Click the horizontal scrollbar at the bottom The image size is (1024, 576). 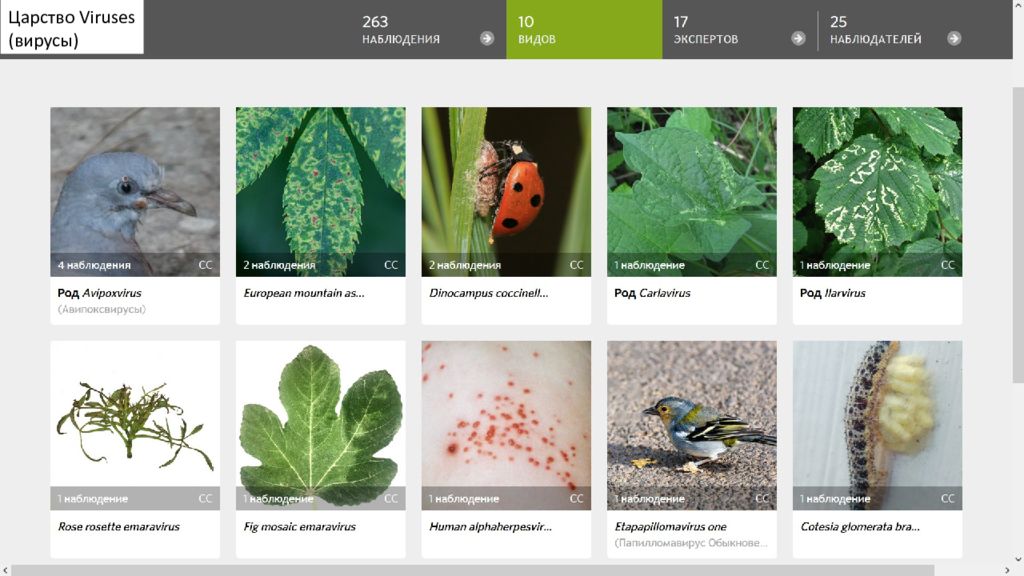(x=473, y=570)
